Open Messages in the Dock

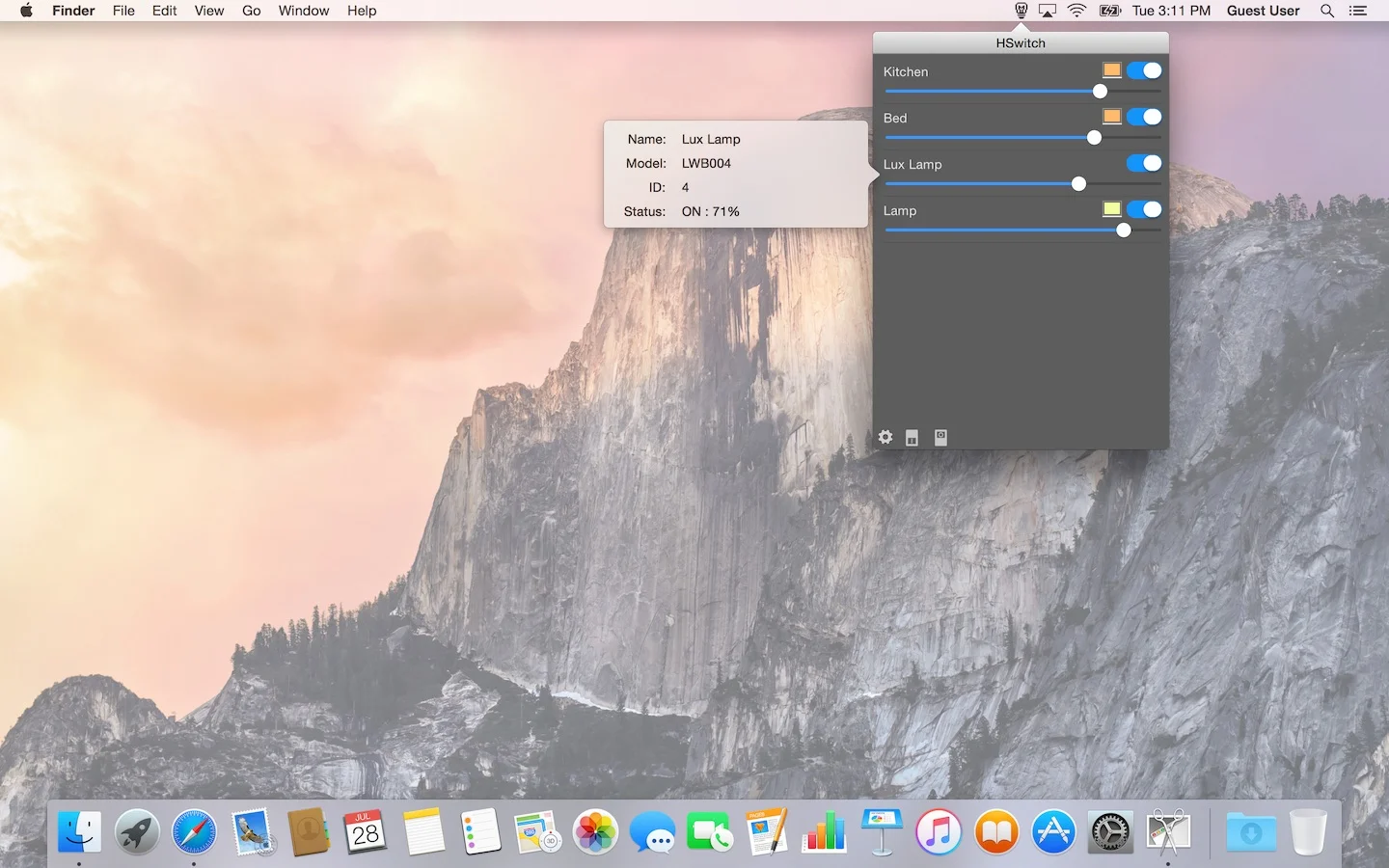[653, 831]
